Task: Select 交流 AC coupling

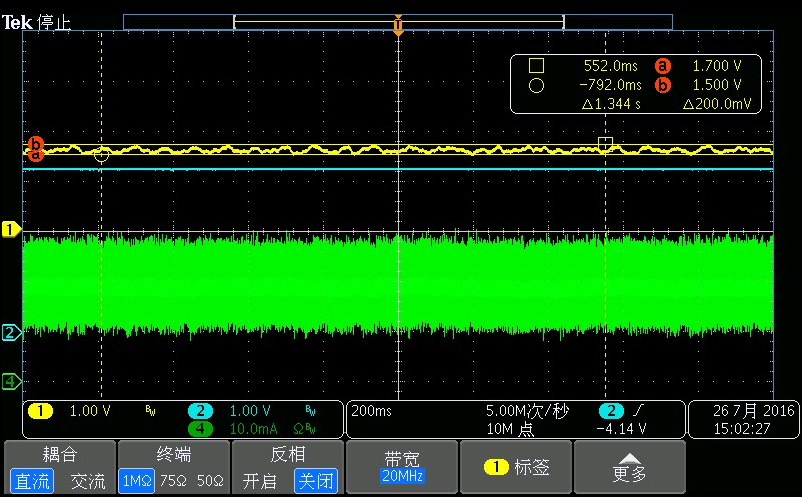Action: (x=87, y=481)
